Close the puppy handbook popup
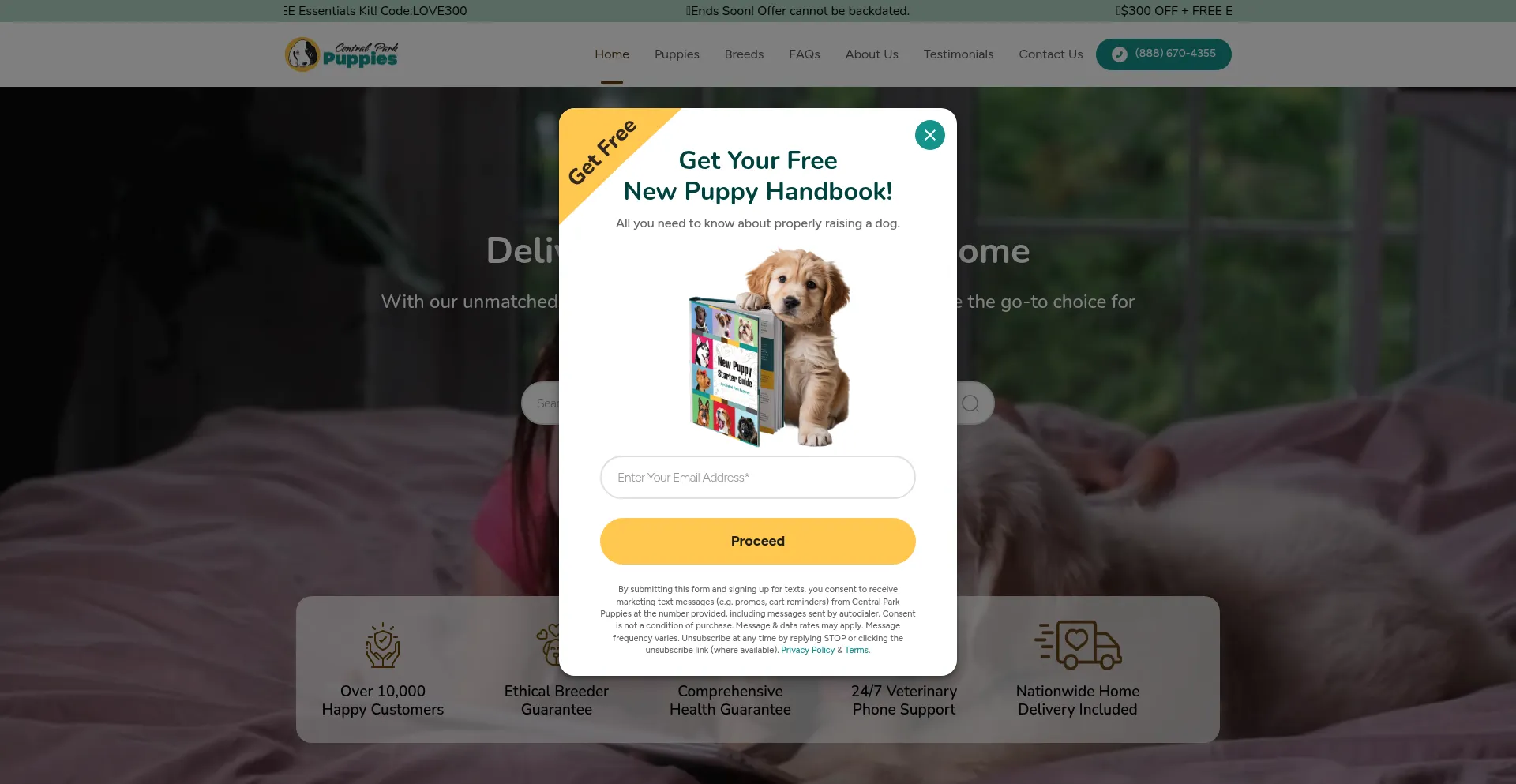 pyautogui.click(x=929, y=135)
